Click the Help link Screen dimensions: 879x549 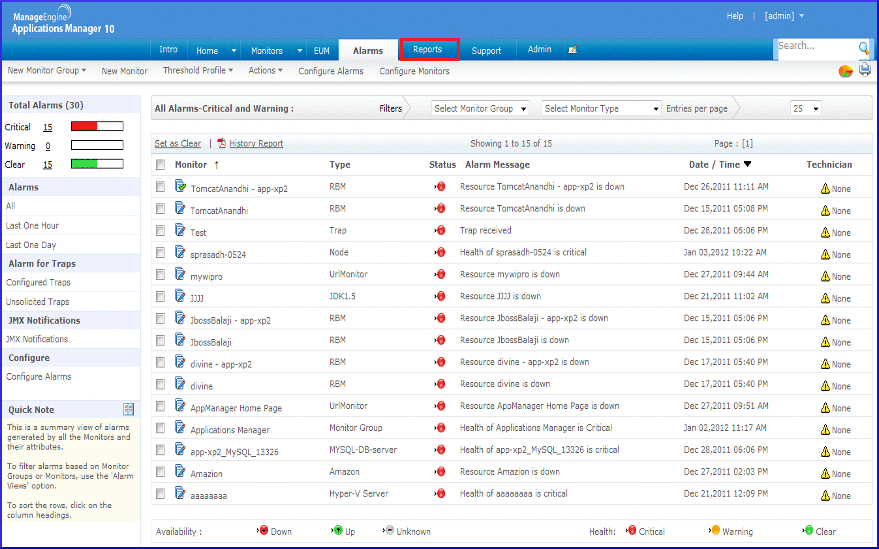pyautogui.click(x=734, y=16)
